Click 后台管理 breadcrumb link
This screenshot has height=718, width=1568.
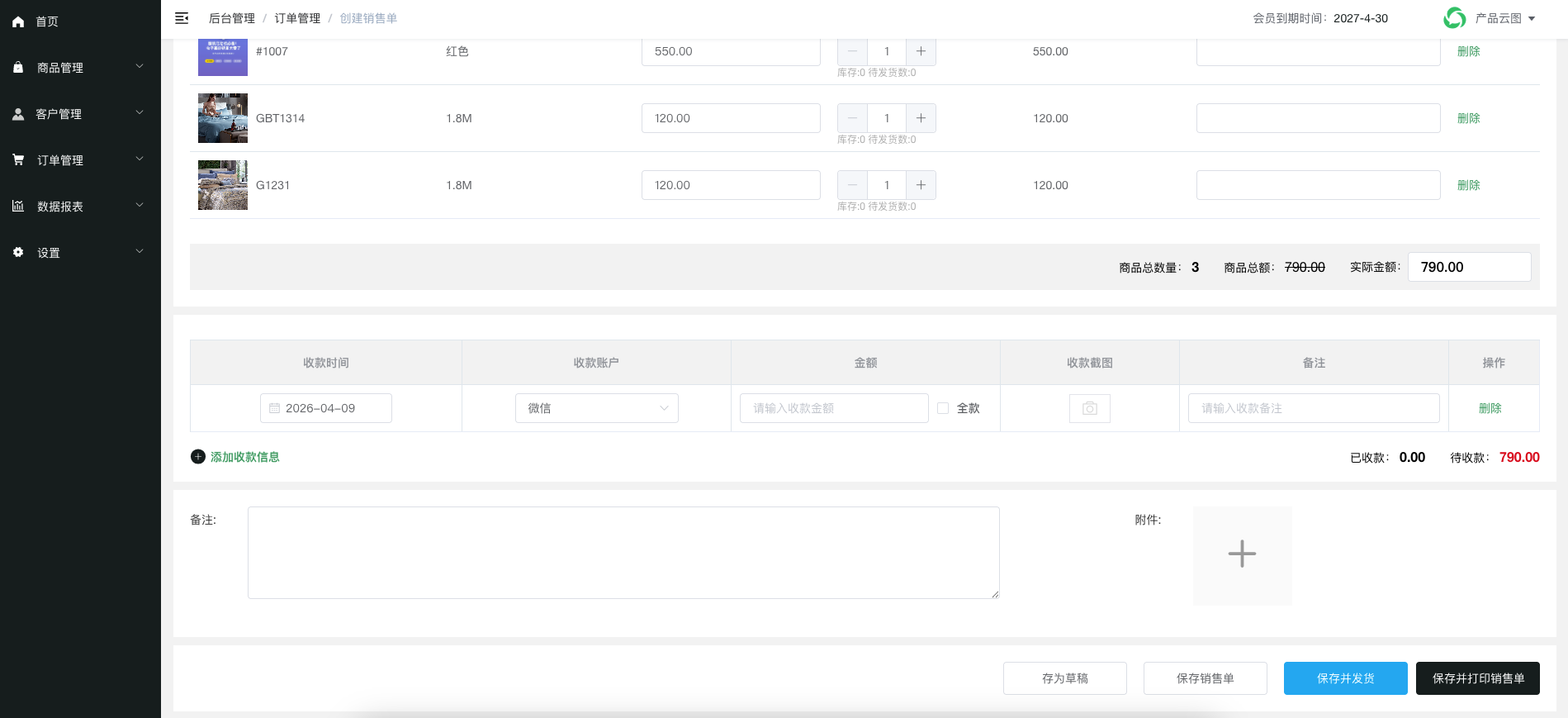[232, 18]
